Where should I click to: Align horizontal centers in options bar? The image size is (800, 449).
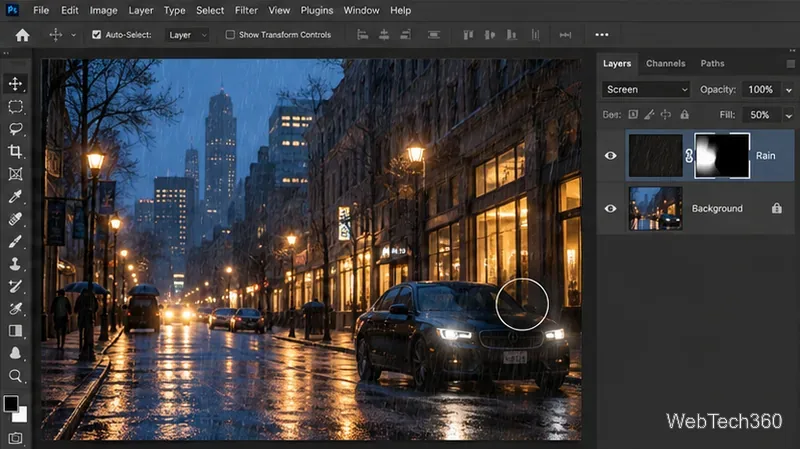(x=384, y=35)
